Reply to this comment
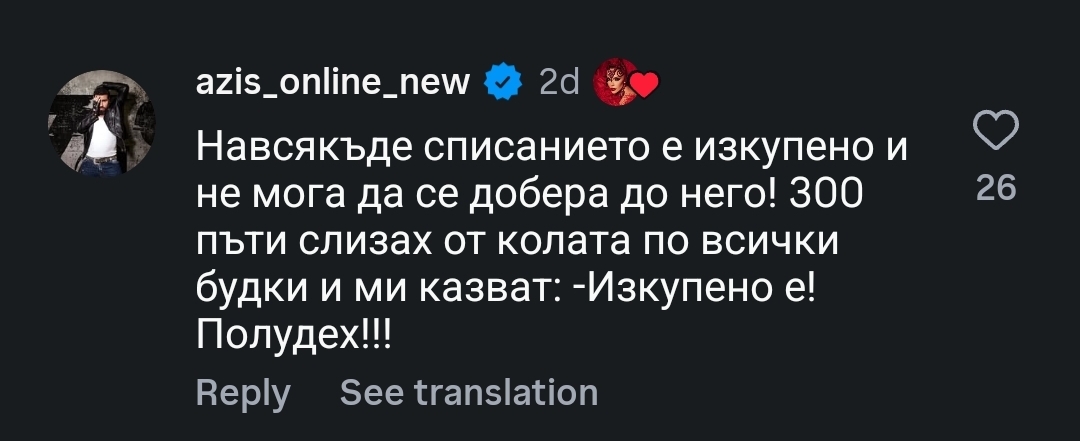Screen dimensions: 1080x441 (x=243, y=393)
